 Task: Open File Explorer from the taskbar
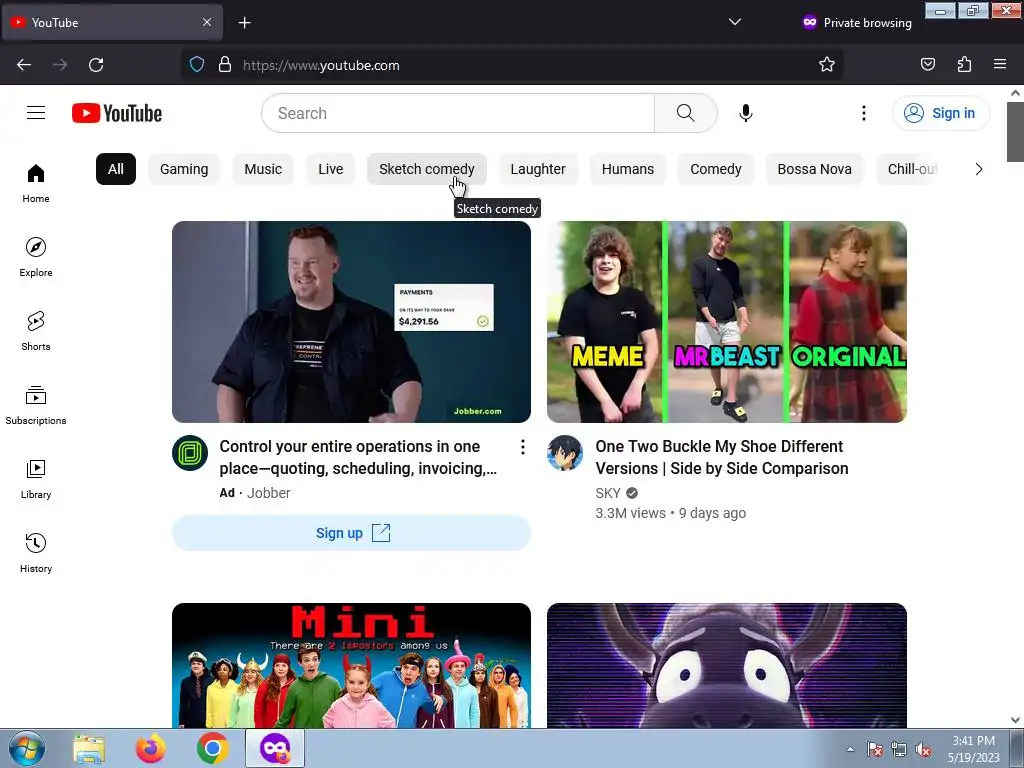point(89,748)
